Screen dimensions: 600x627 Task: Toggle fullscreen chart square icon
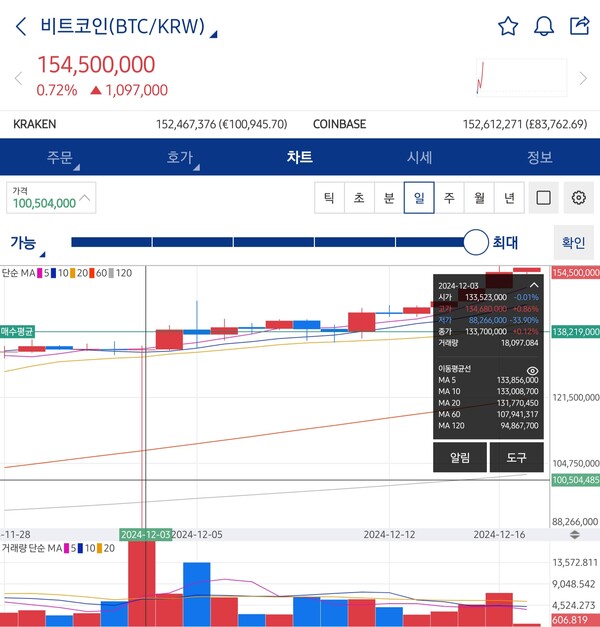coord(543,198)
